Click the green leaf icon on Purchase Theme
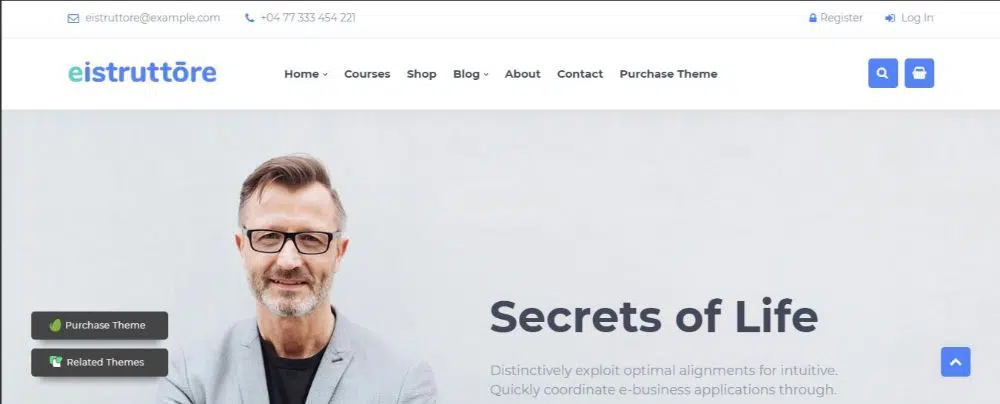The image size is (1000, 404). (x=55, y=325)
